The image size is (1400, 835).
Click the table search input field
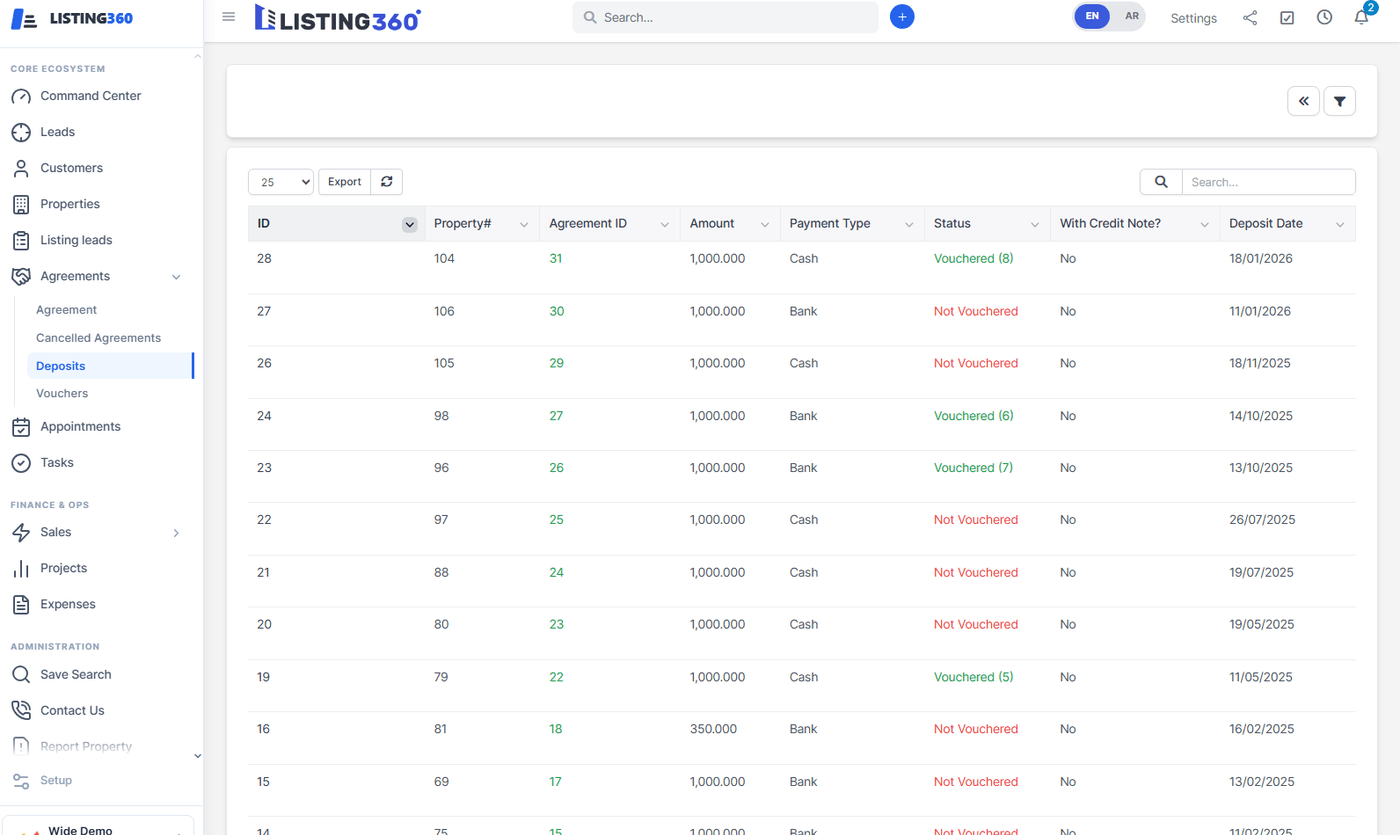pos(1268,182)
